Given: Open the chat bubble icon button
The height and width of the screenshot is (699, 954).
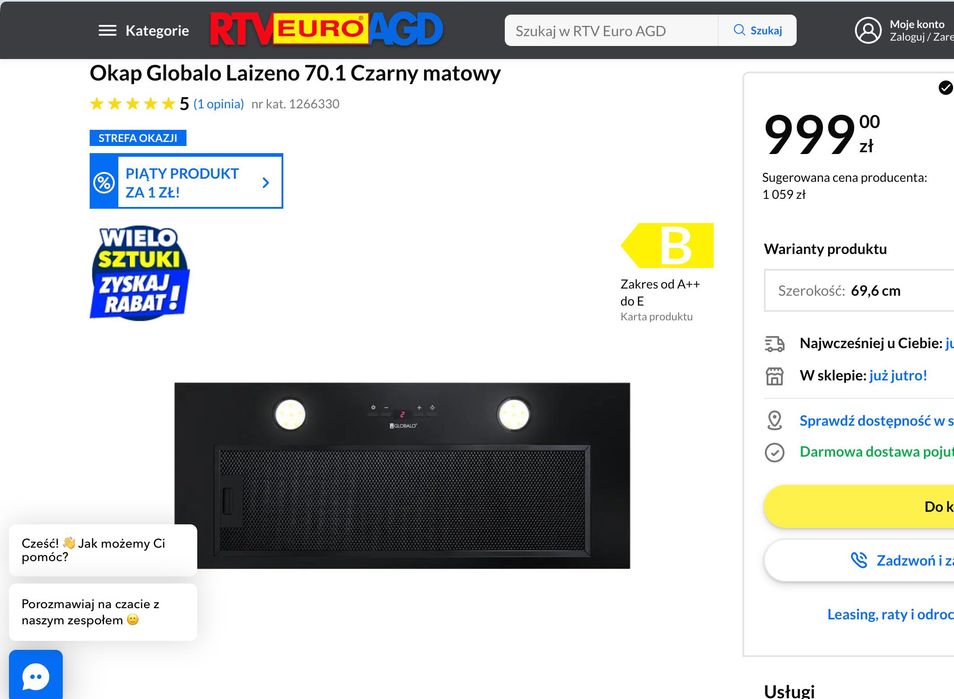Looking at the screenshot, I should (x=36, y=676).
